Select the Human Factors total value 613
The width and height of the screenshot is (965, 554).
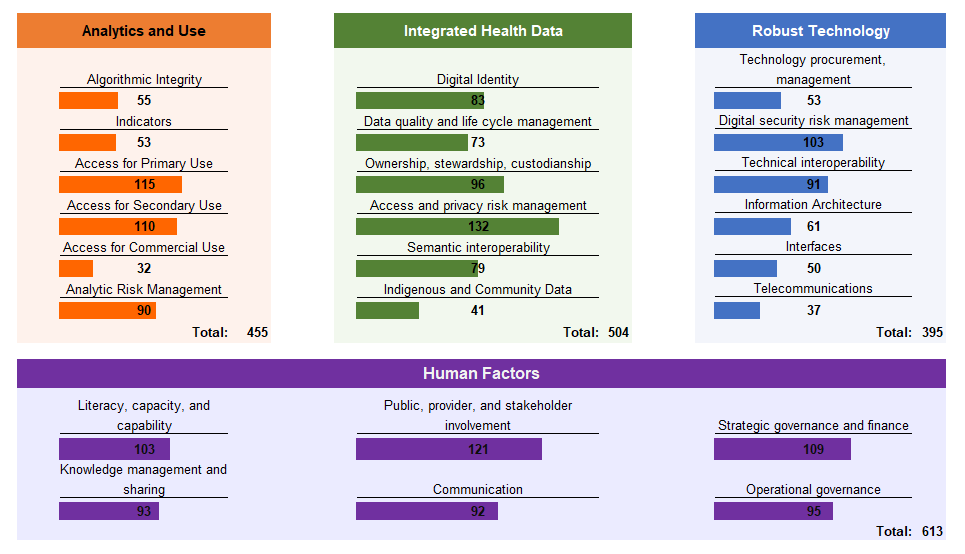[x=933, y=532]
